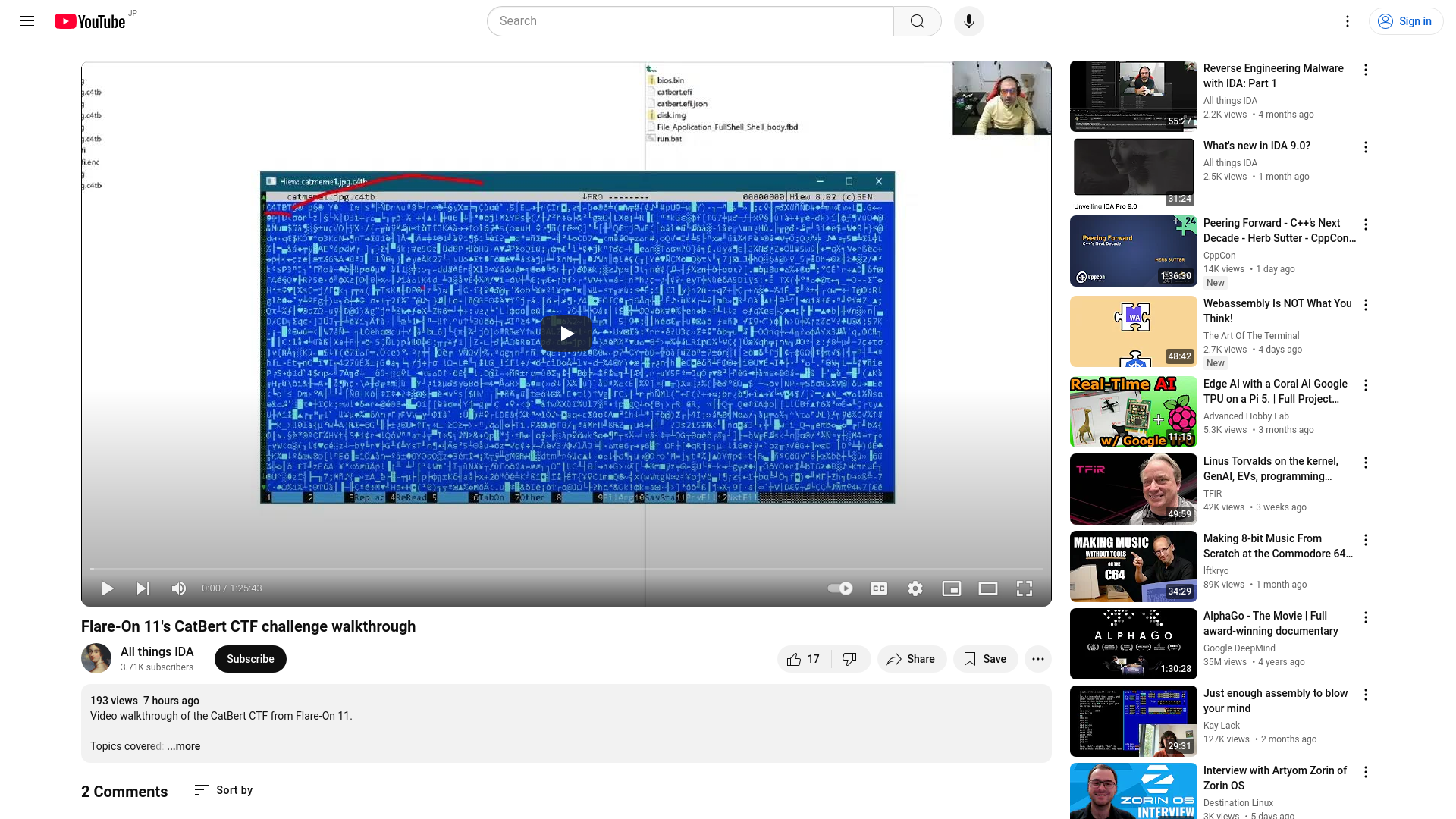Click Subscribe button for All things IDA
The height and width of the screenshot is (819, 1456).
[x=250, y=658]
